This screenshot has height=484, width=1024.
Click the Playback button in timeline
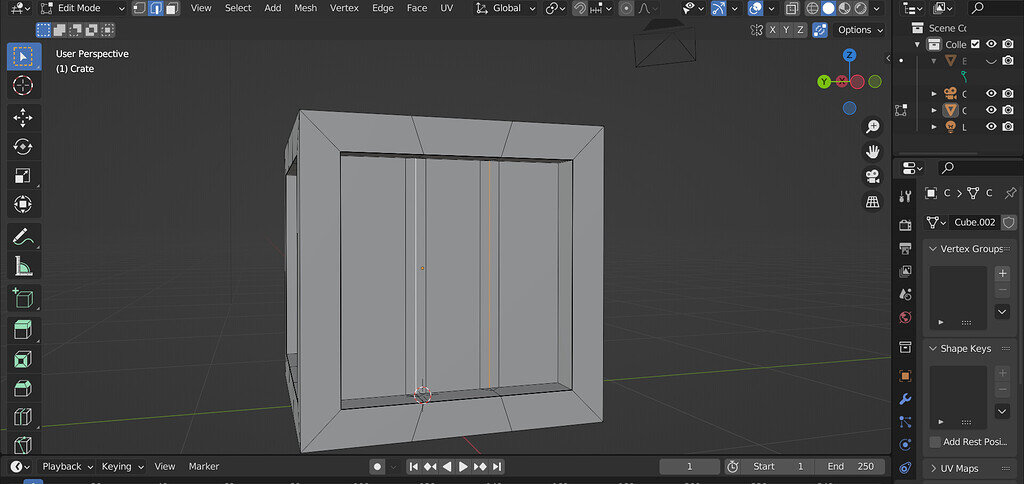click(66, 466)
